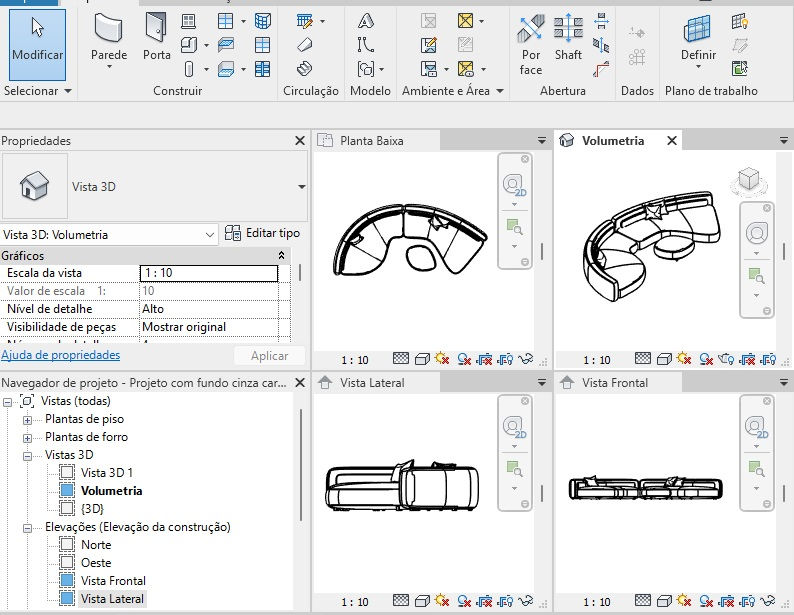
Task: Toggle show crop region in Vista Frontal control bar
Action: click(x=748, y=601)
